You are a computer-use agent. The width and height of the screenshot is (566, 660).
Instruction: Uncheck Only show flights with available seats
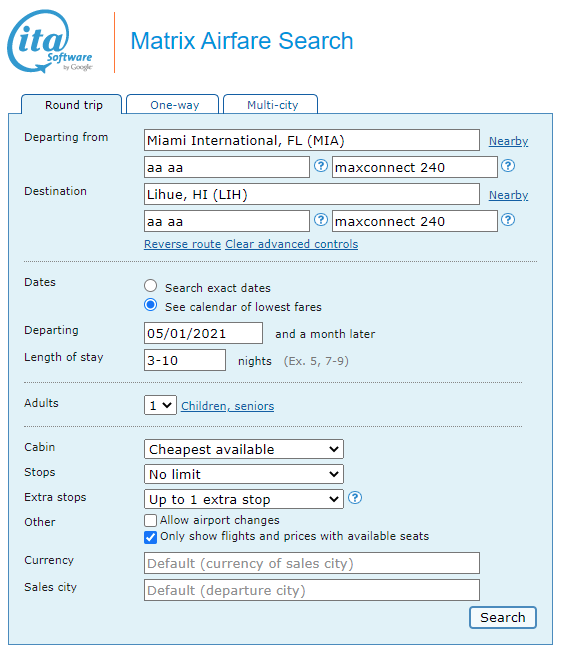coord(150,537)
